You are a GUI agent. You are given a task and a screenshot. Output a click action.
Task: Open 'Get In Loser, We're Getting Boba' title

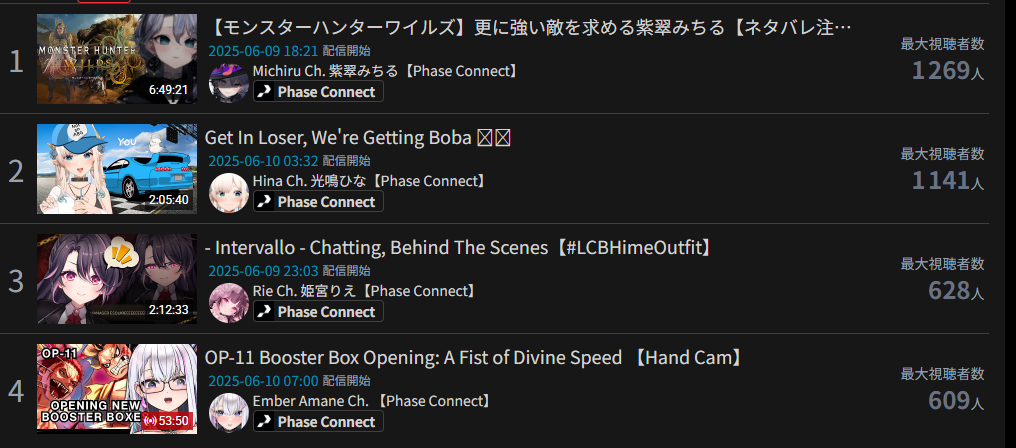(x=358, y=138)
